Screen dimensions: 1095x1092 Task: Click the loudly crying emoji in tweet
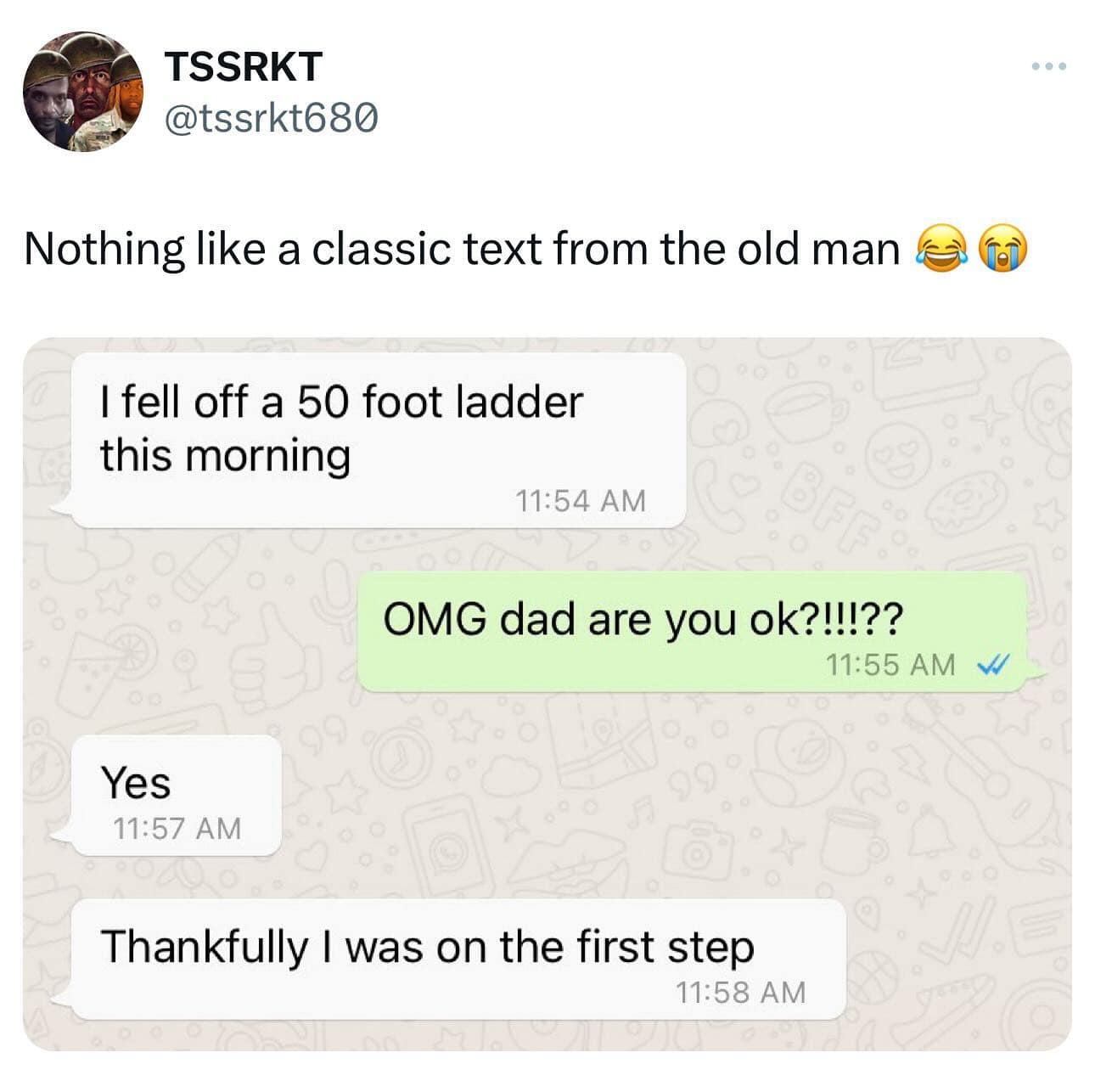pyautogui.click(x=1002, y=250)
